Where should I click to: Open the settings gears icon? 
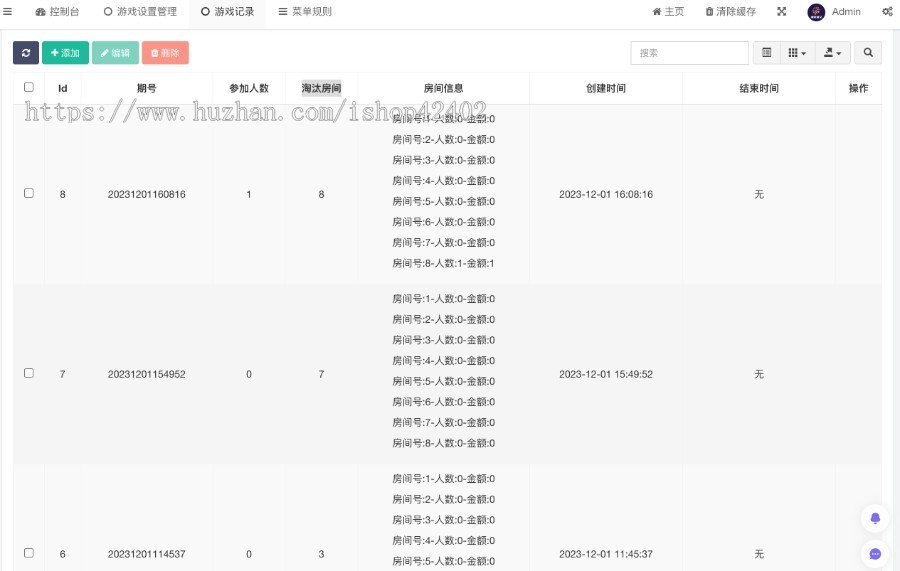(887, 11)
